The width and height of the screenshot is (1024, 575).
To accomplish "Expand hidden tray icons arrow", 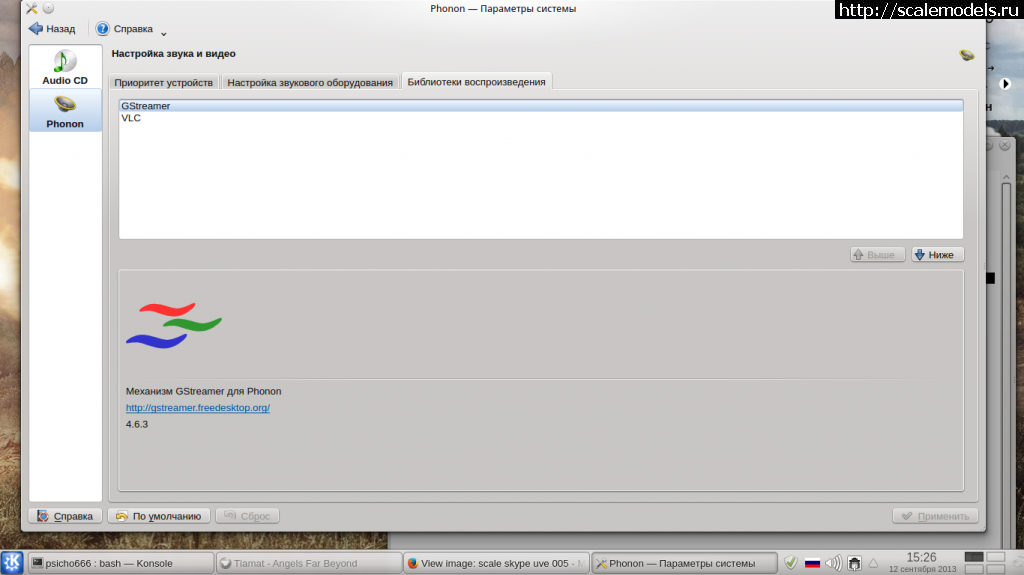I will pos(873,563).
